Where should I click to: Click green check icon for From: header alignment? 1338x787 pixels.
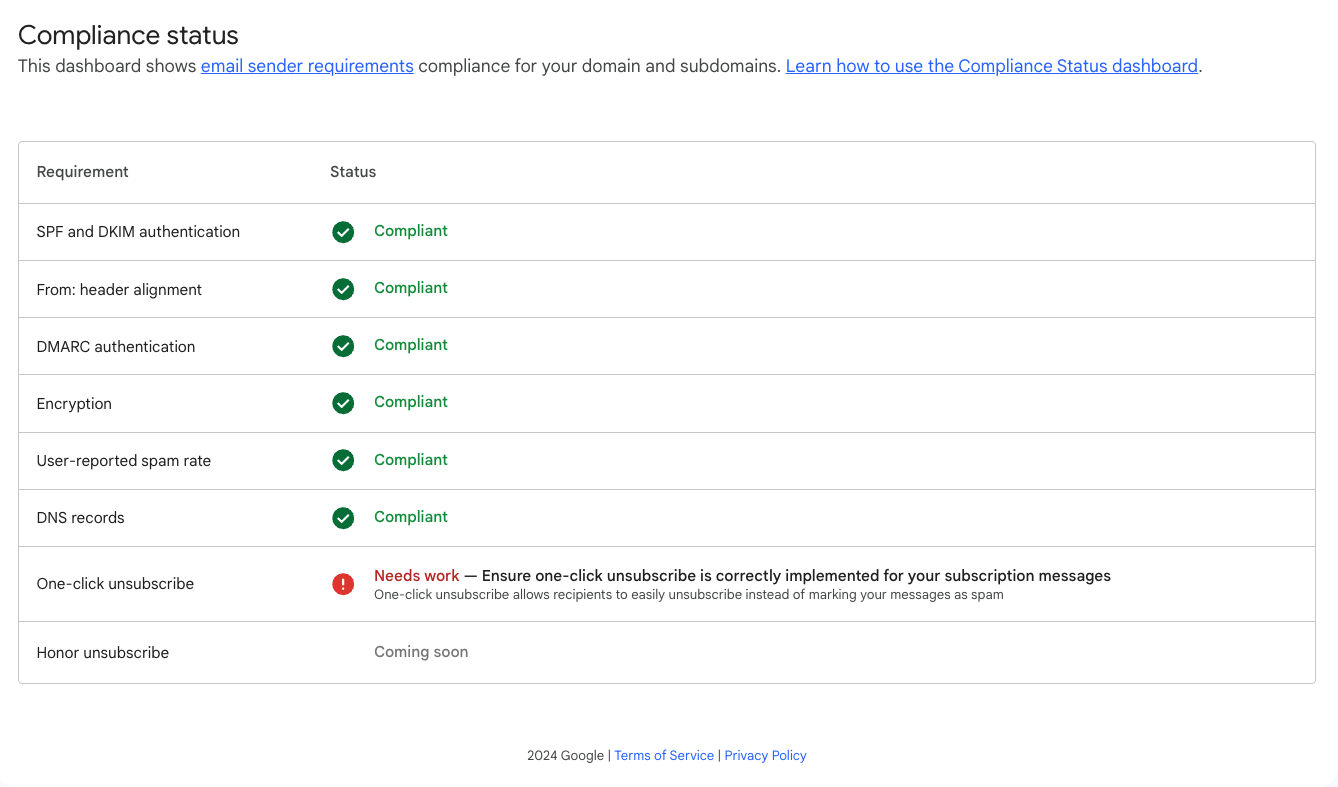pyautogui.click(x=343, y=289)
